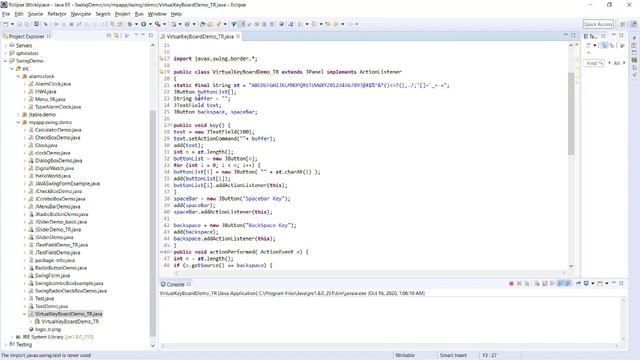640x360 pixels.
Task: Click Writable status bar entry
Action: point(405,356)
